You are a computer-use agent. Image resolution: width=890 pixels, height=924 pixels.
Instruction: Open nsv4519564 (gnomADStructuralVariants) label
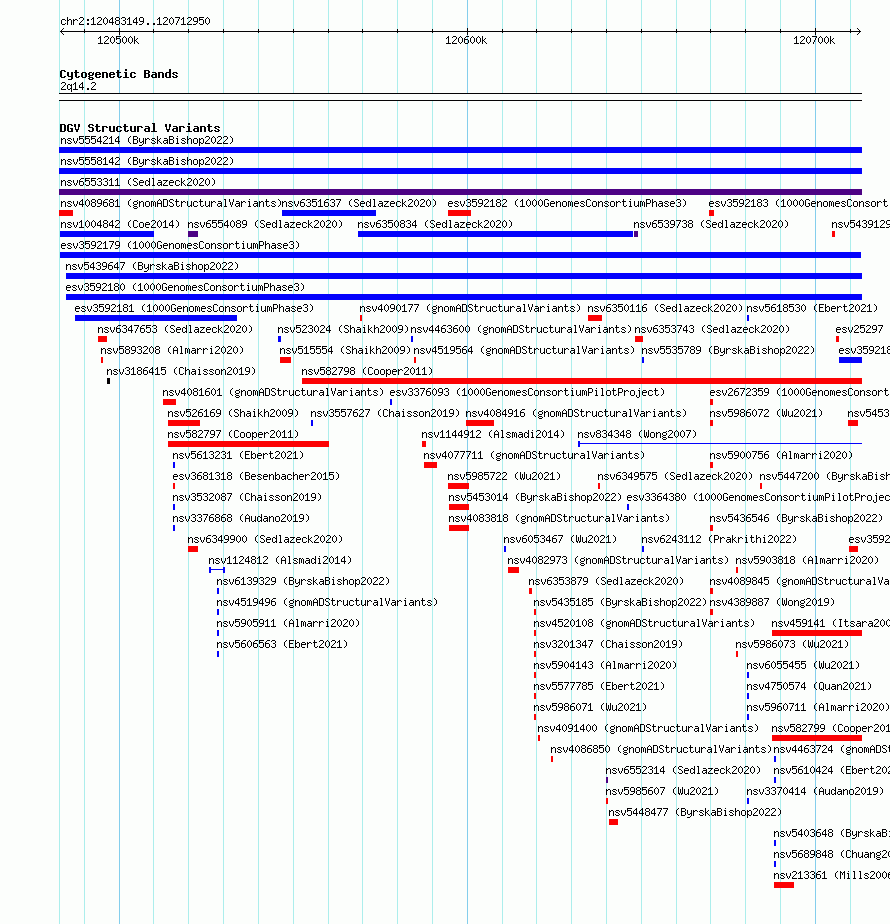tap(524, 351)
